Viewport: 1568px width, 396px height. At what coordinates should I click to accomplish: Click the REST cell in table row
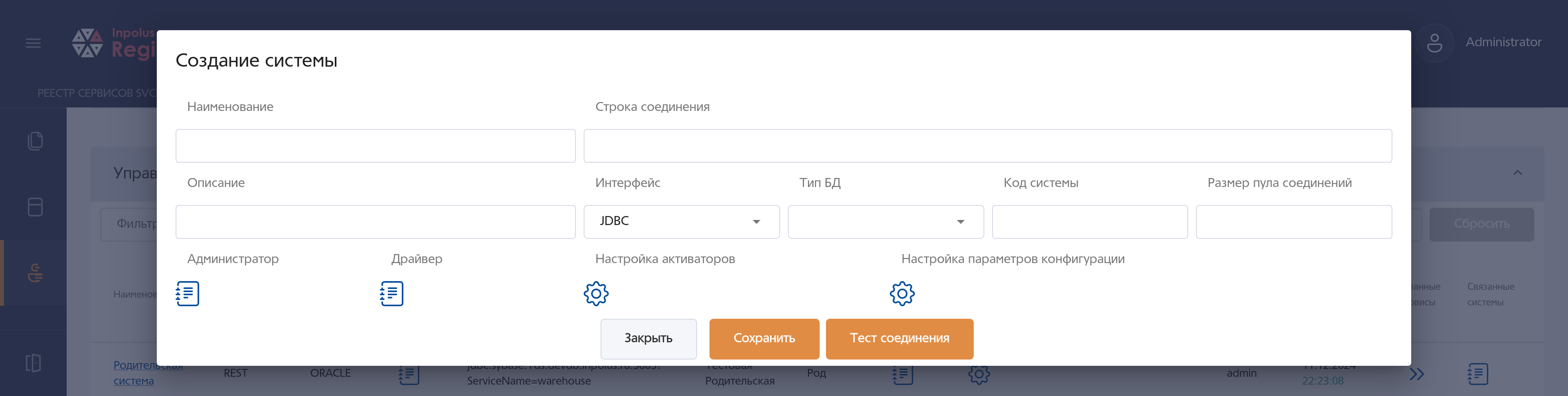point(236,373)
